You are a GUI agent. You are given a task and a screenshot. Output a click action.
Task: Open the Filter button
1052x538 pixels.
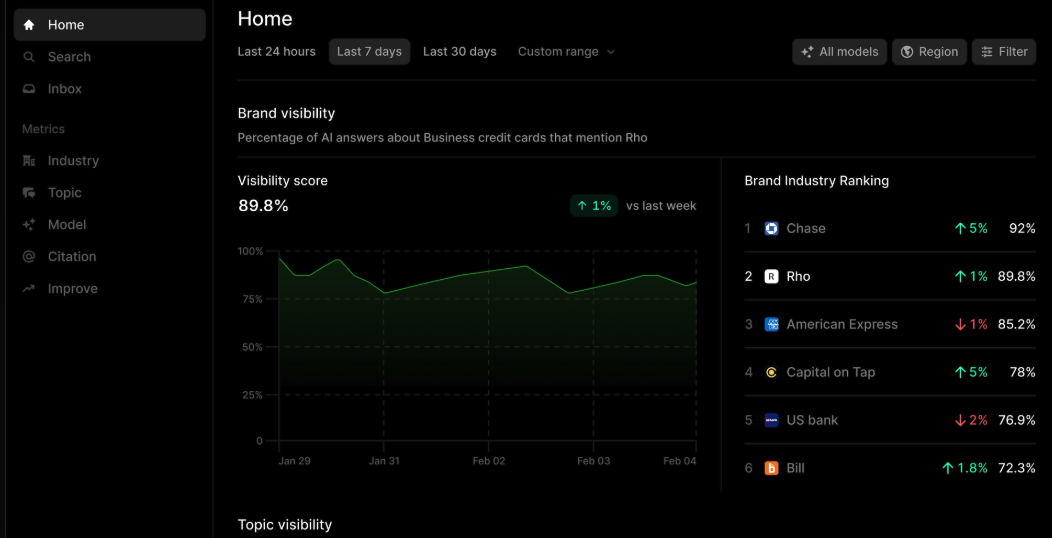tap(1003, 52)
